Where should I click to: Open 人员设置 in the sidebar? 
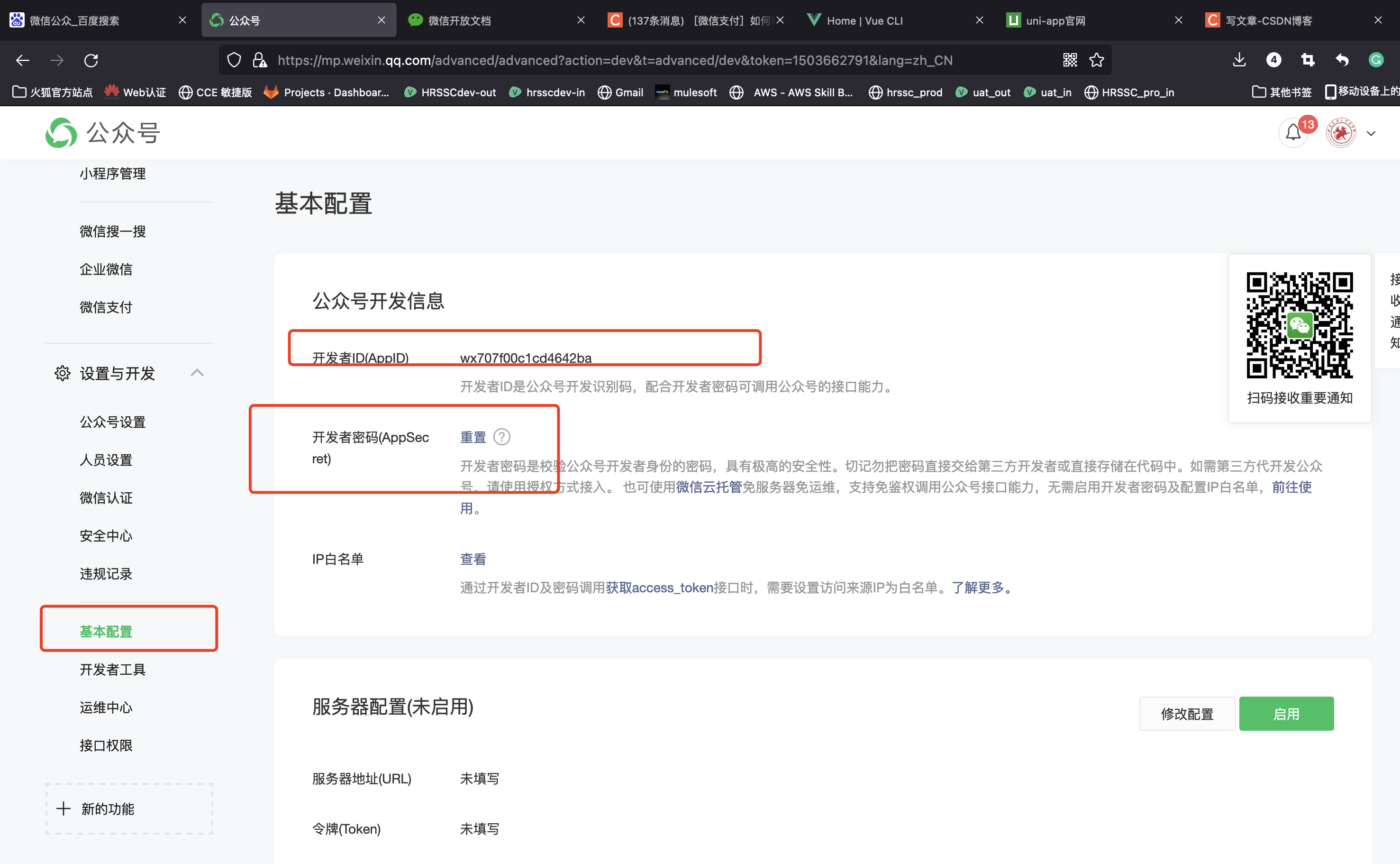point(106,460)
